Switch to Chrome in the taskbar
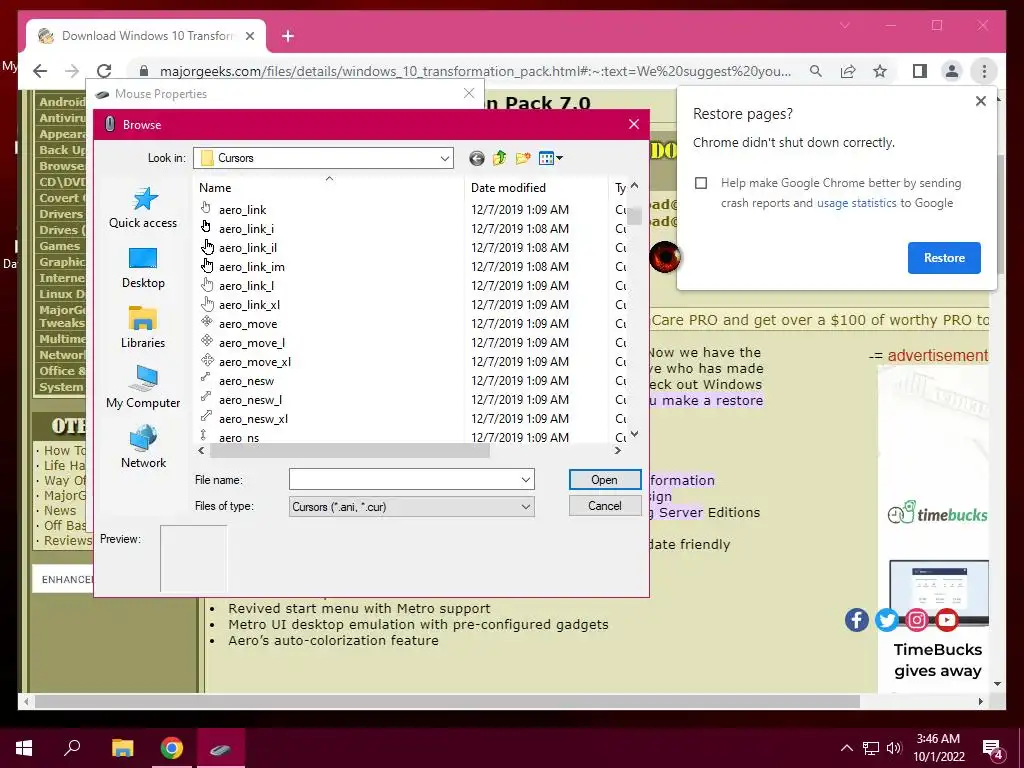The height and width of the screenshot is (768, 1024). pyautogui.click(x=171, y=748)
